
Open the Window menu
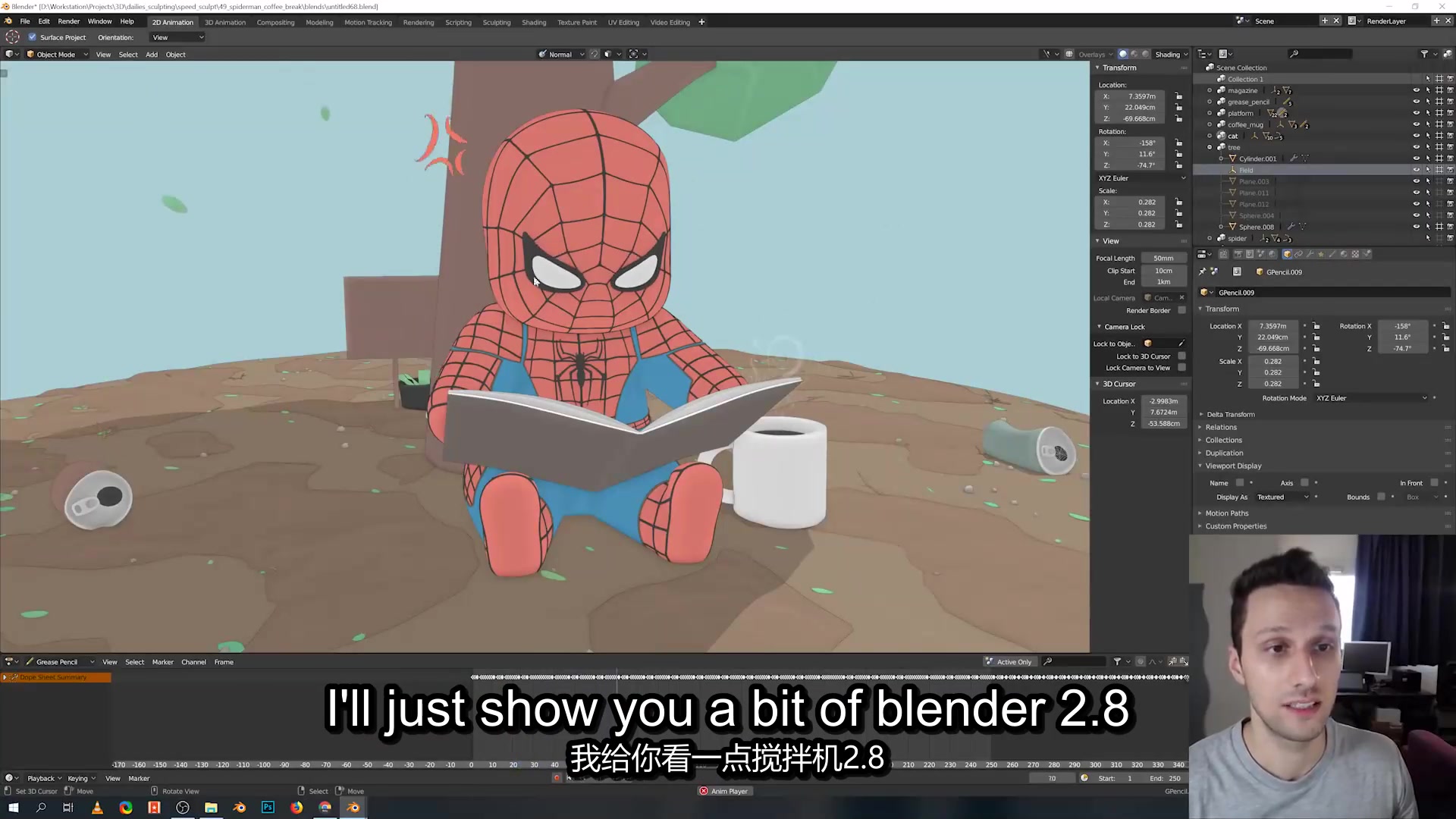click(99, 21)
